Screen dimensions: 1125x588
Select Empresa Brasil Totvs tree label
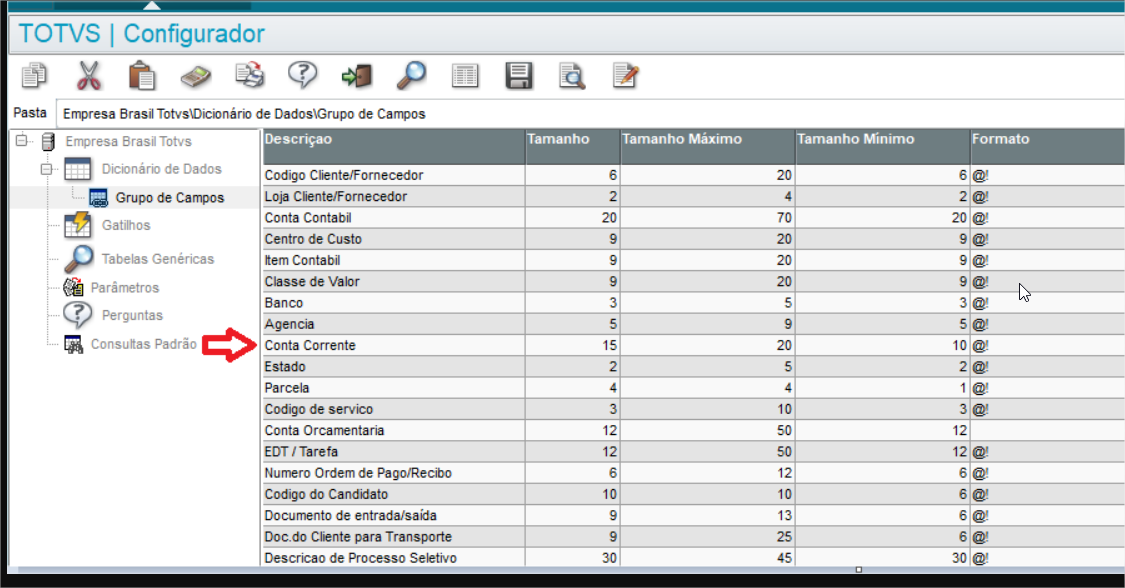pyautogui.click(x=128, y=141)
